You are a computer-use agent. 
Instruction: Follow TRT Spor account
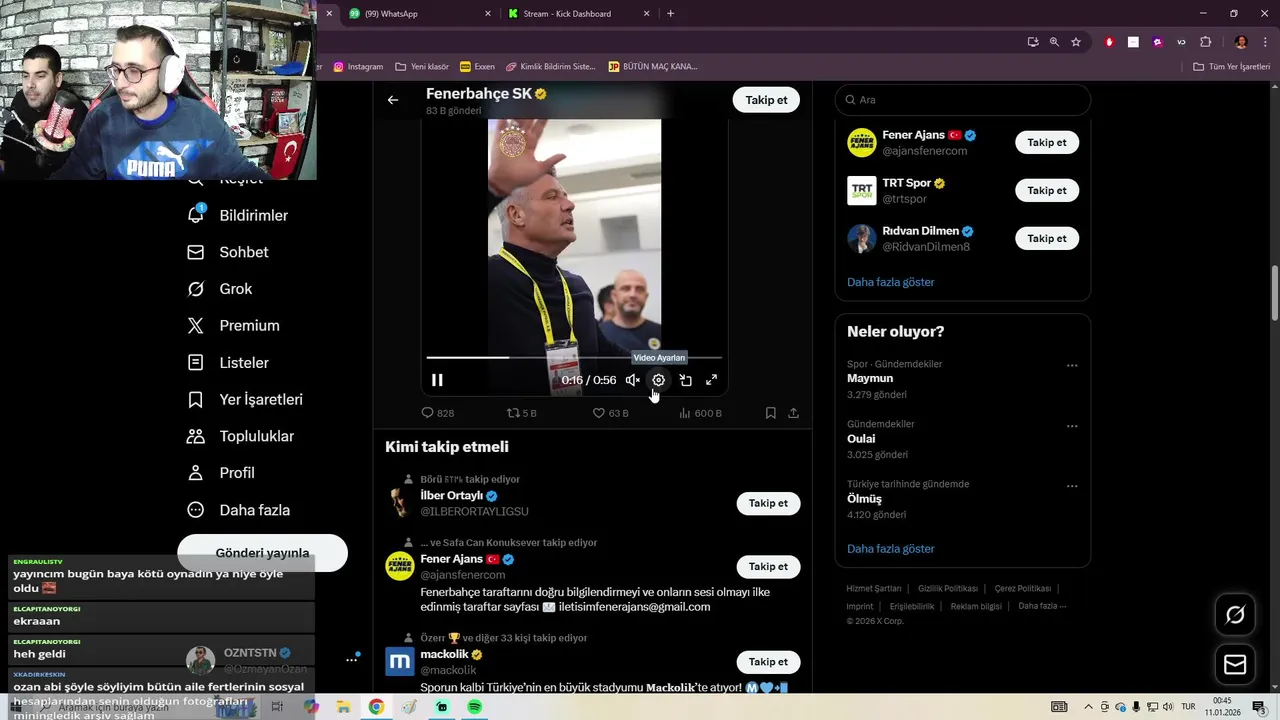[1047, 190]
